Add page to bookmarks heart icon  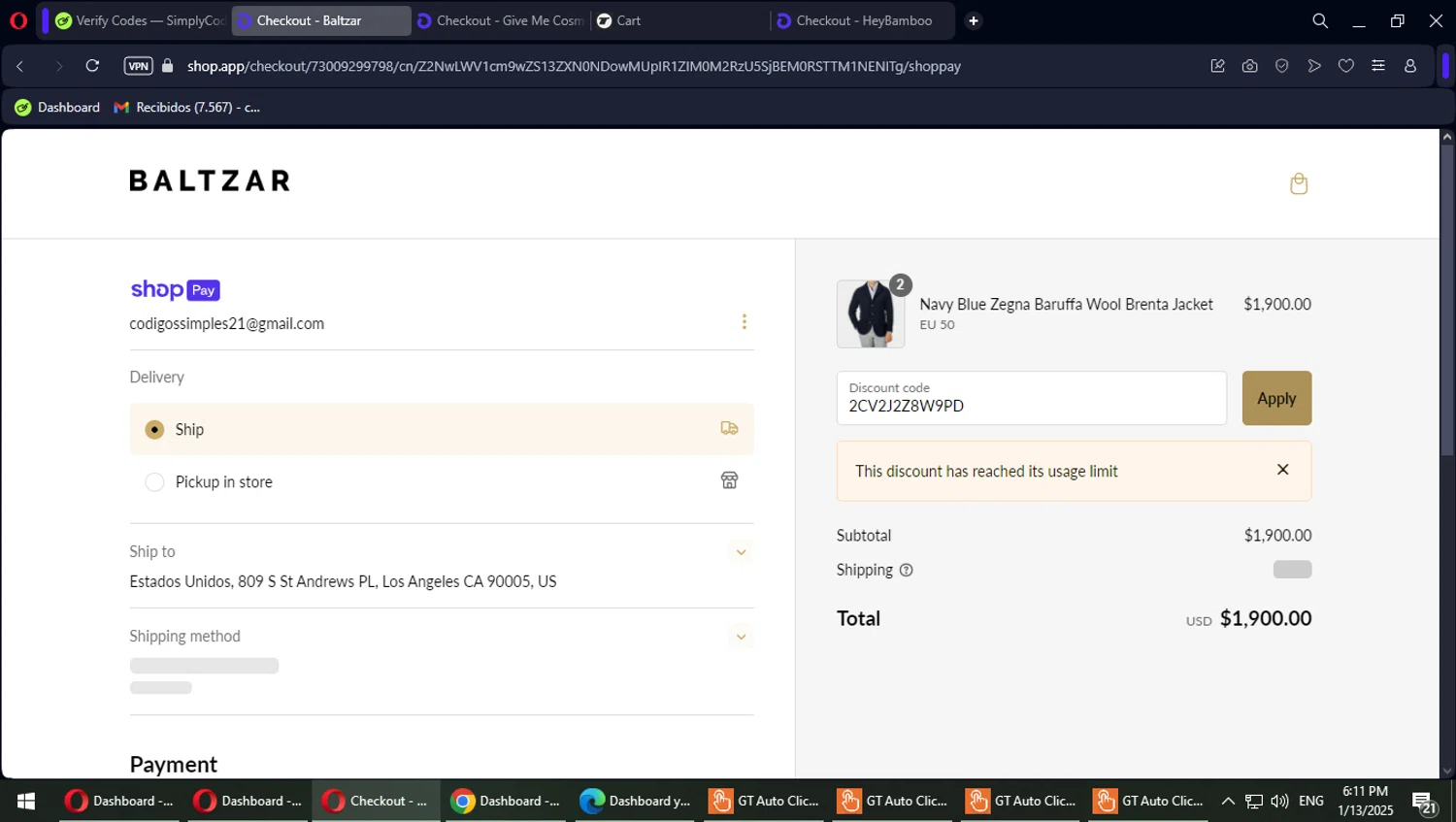[x=1346, y=66]
